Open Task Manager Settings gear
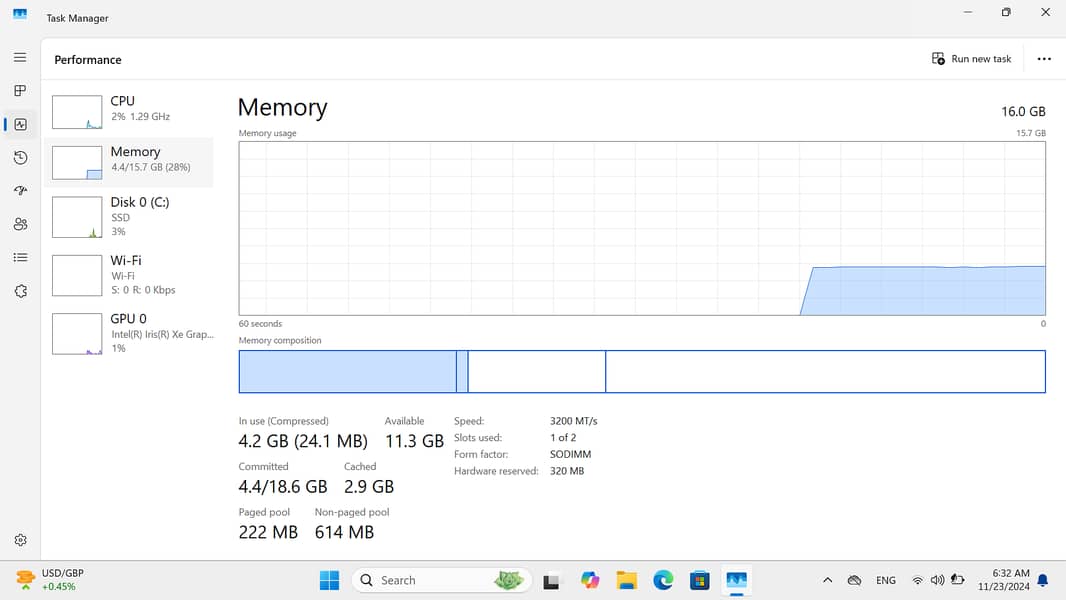Viewport: 1066px width, 600px height. pyautogui.click(x=20, y=540)
